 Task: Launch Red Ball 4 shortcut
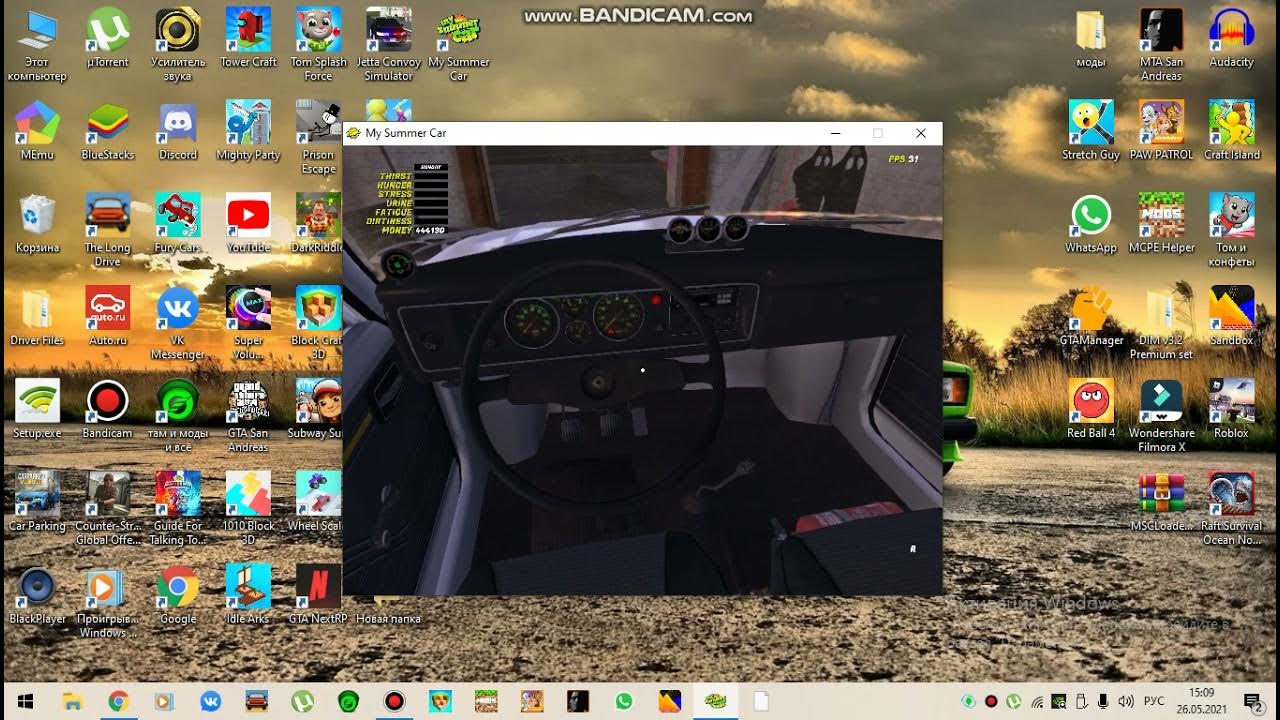pyautogui.click(x=1091, y=410)
